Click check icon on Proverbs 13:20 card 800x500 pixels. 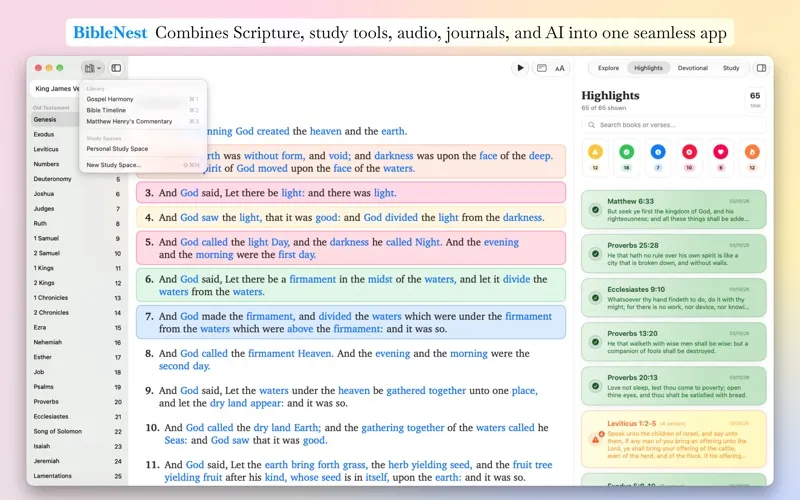[x=595, y=342]
